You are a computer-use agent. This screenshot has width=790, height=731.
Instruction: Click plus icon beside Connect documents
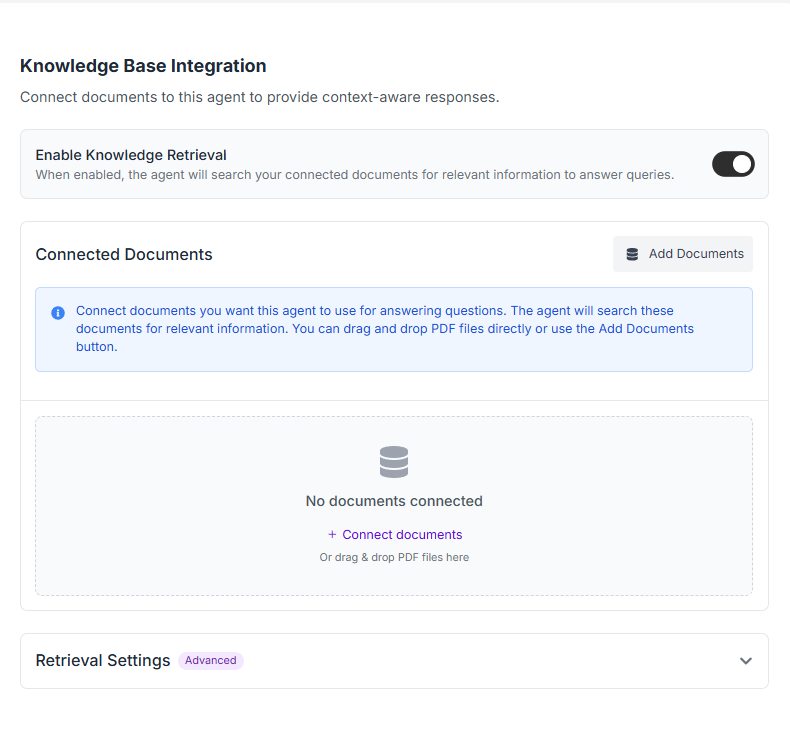click(332, 535)
